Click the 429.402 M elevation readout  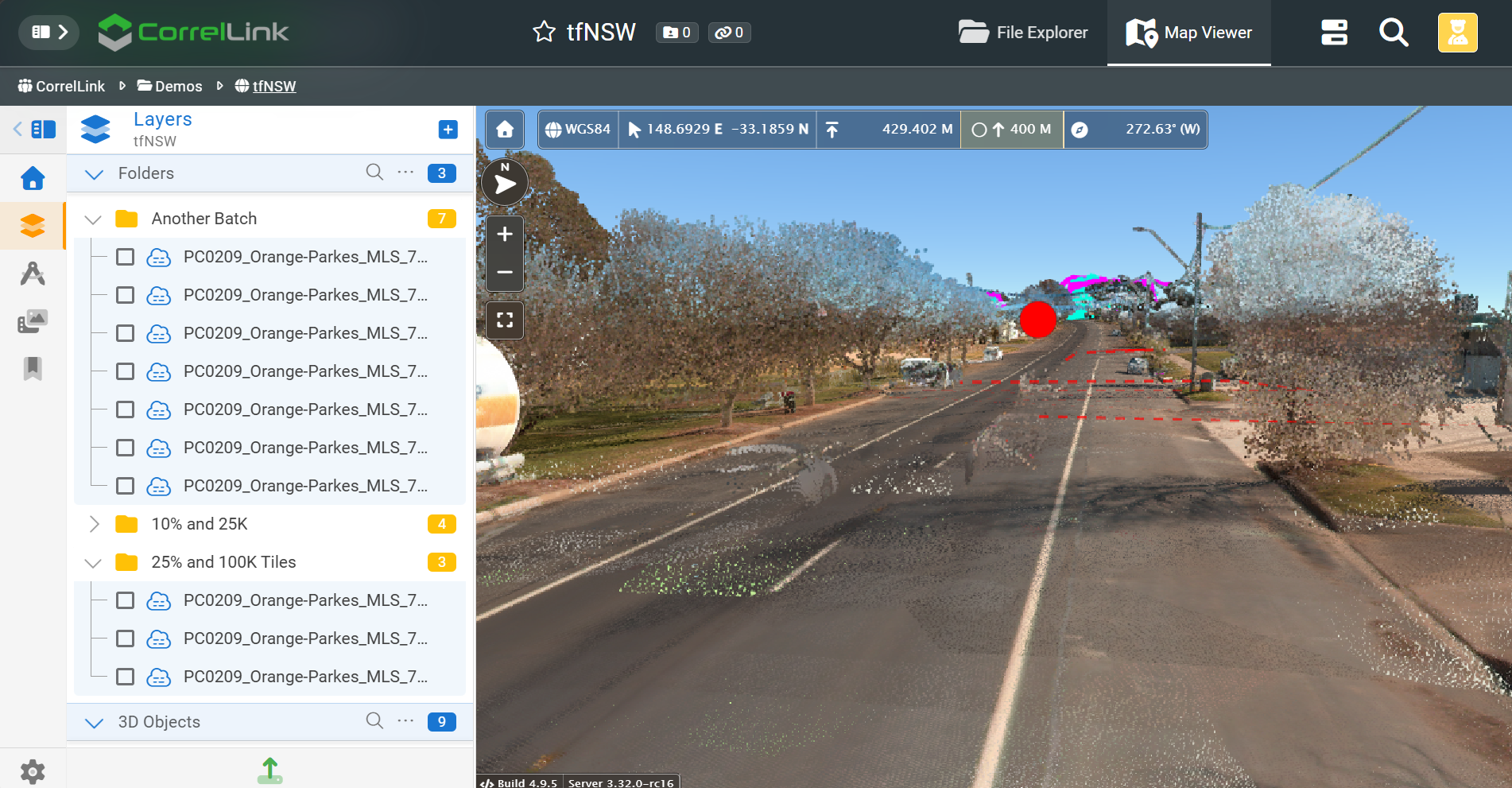[889, 130]
